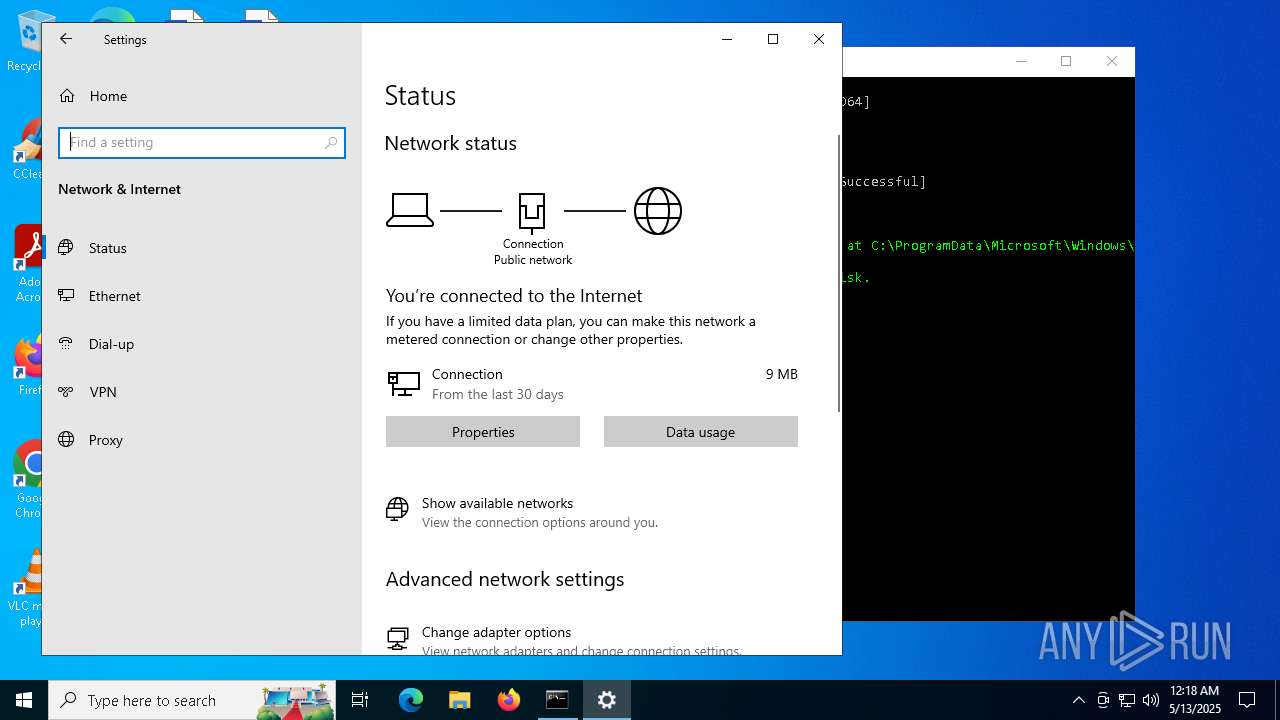Click the Dial-up phone icon in sidebar
Viewport: 1280px width, 720px height.
pyautogui.click(x=67, y=343)
